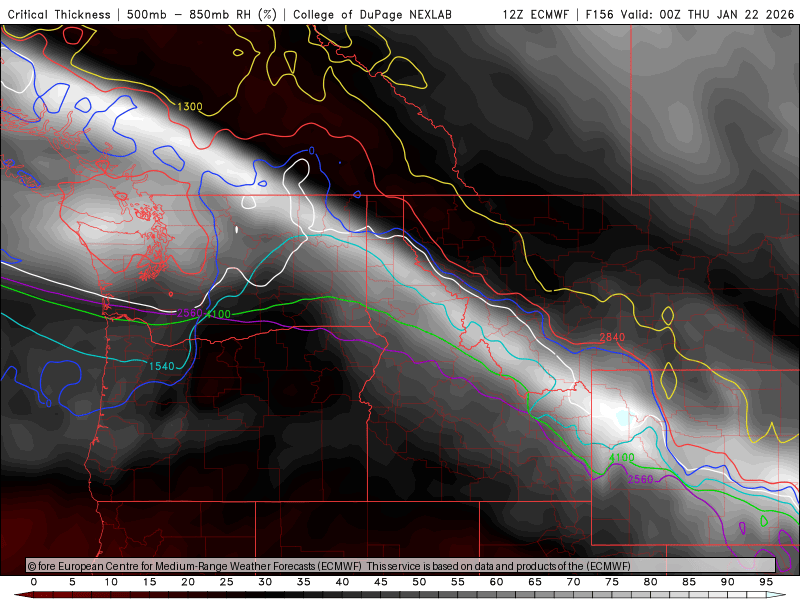Click the "F156 Valid: 00Z THU JAN 22 2026" text
The height and width of the screenshot is (600, 800).
coord(690,14)
